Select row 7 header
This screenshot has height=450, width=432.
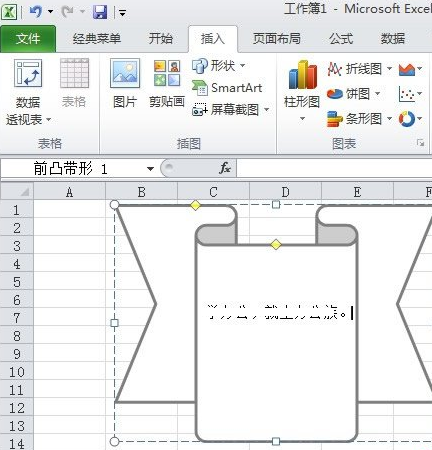click(17, 318)
